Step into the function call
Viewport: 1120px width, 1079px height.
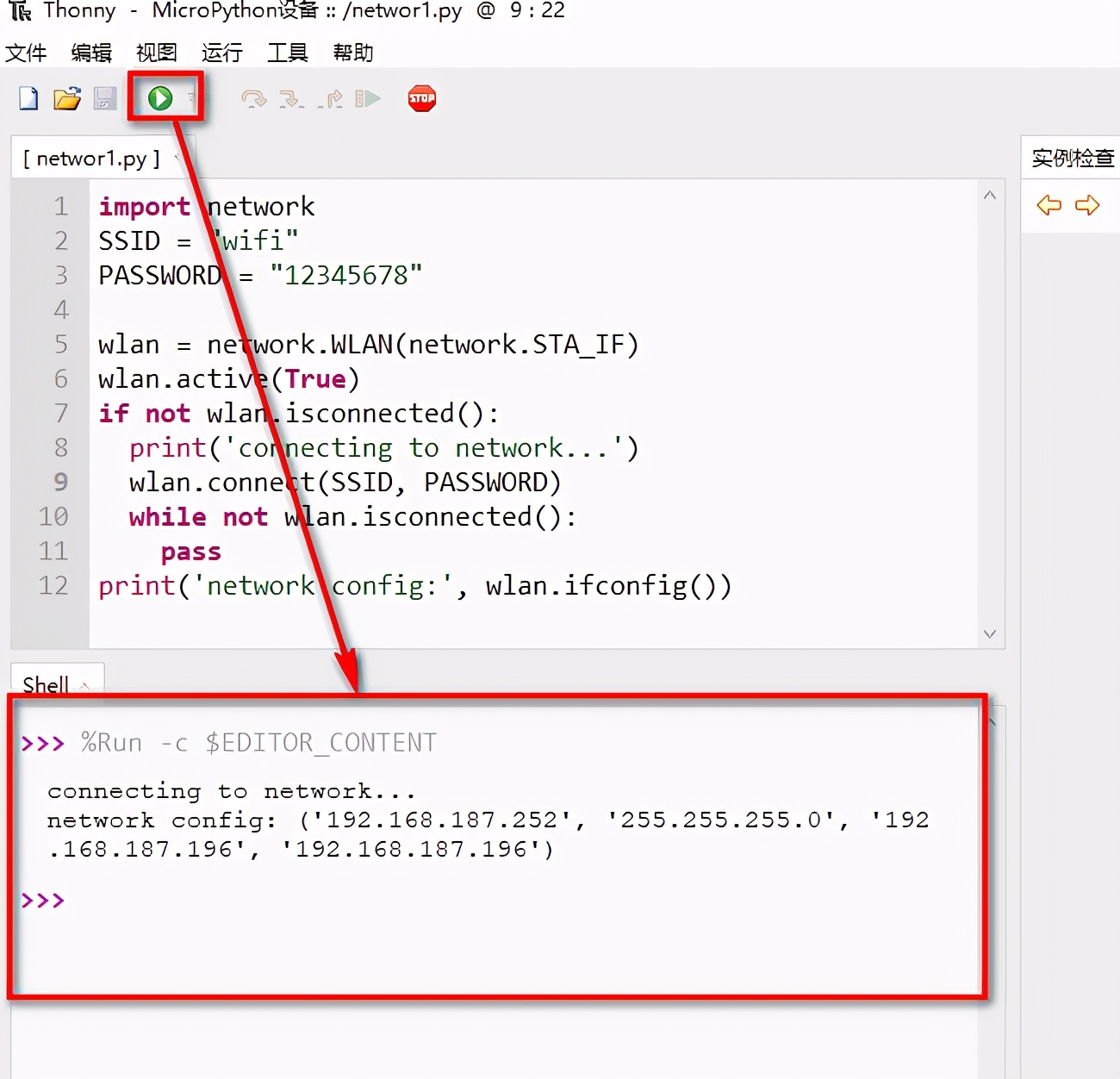click(x=292, y=98)
